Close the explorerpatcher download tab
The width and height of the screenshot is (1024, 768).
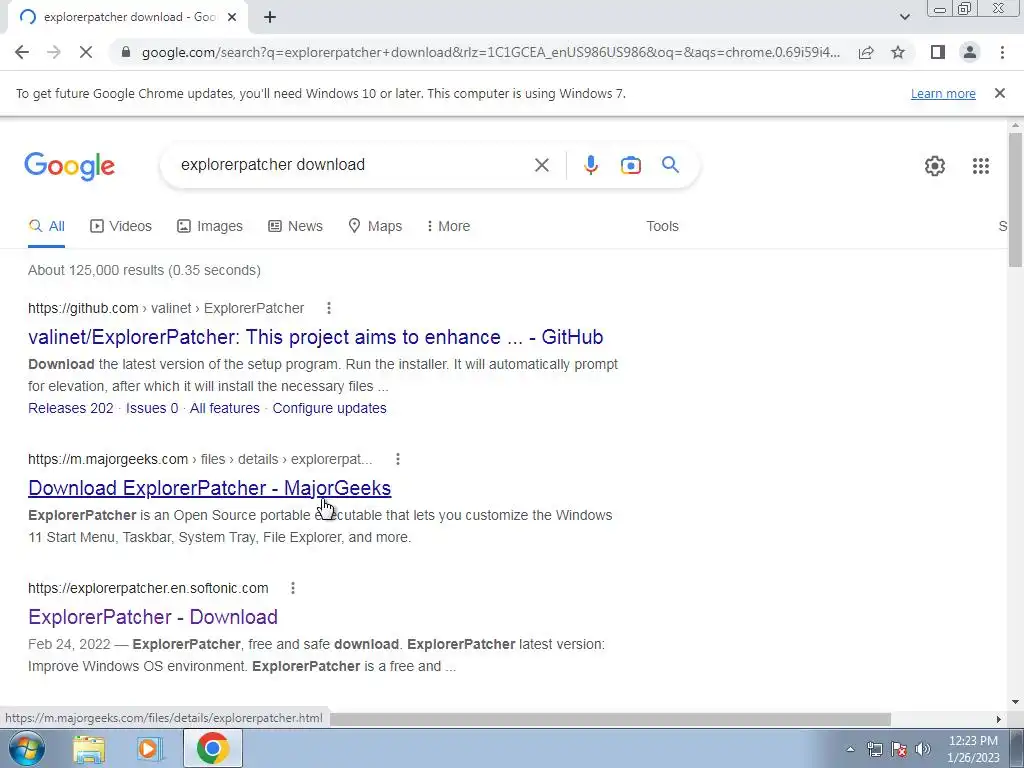point(232,17)
